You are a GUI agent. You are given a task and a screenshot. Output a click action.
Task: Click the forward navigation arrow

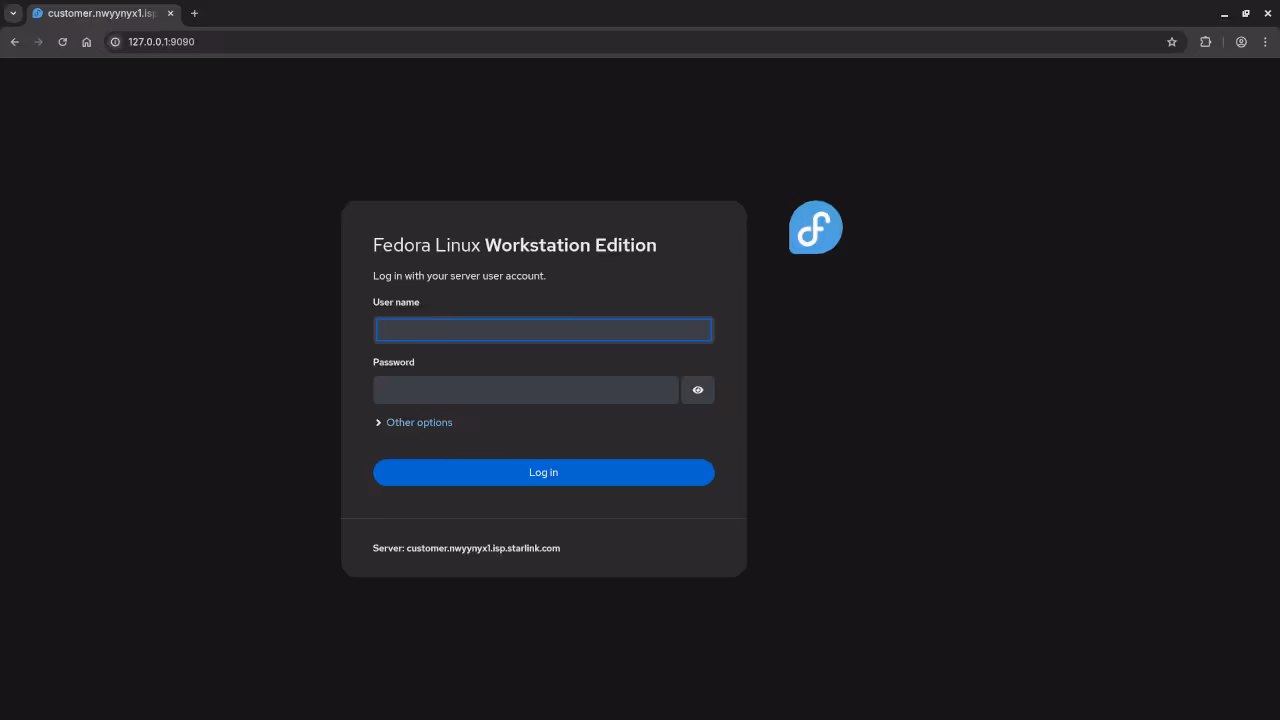[38, 42]
